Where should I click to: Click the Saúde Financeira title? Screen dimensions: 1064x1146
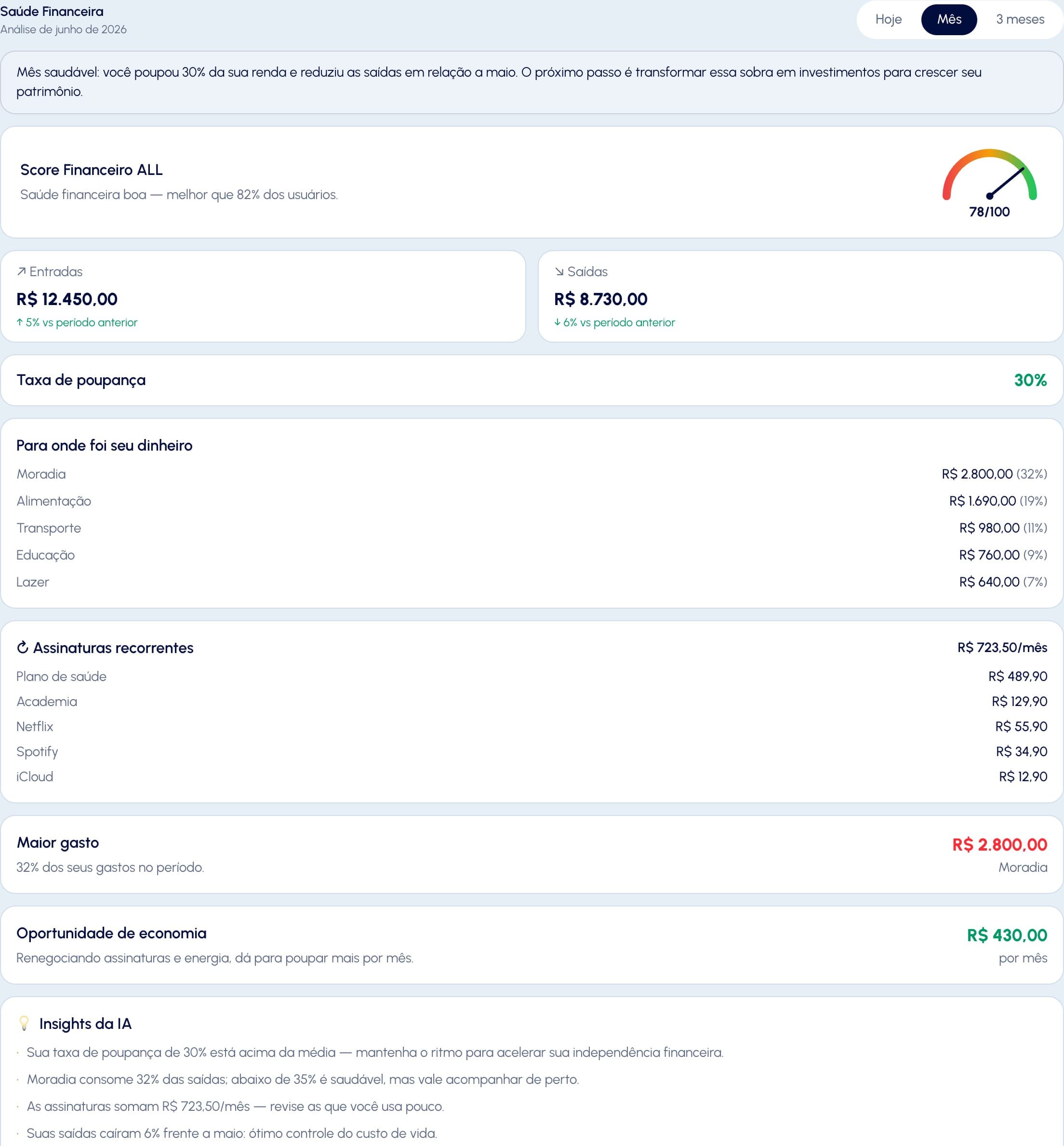click(52, 12)
